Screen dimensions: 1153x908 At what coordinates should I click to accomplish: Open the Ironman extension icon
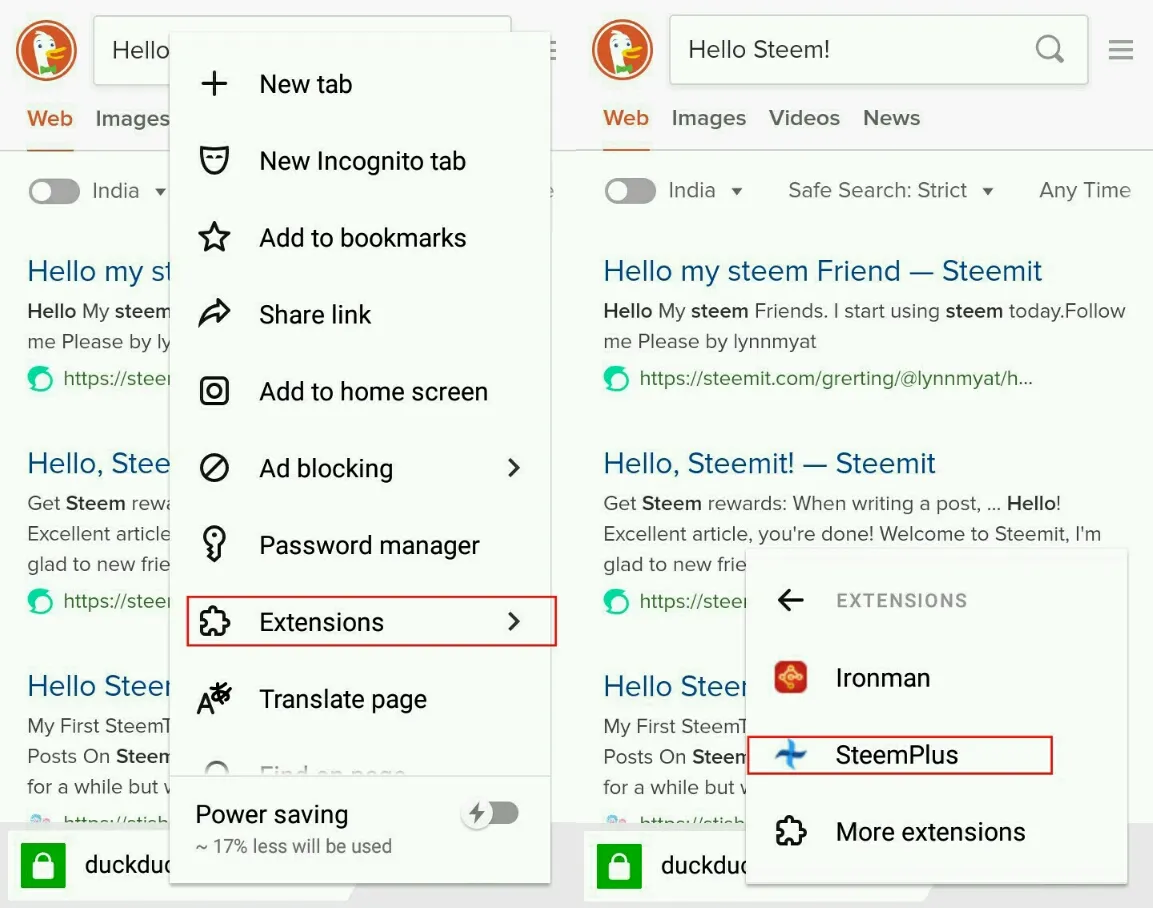pos(790,677)
